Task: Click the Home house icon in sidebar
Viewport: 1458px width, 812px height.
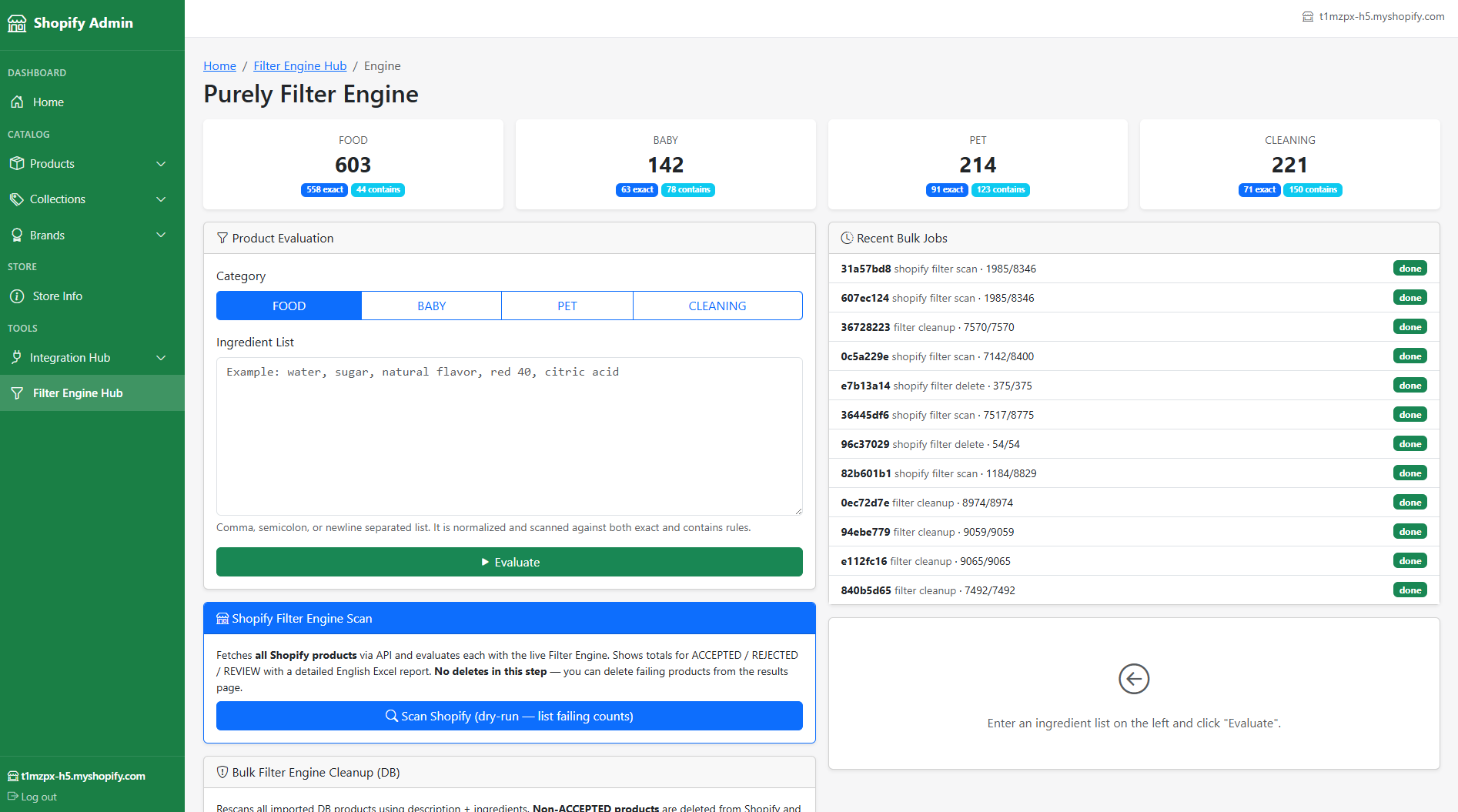Action: pyautogui.click(x=17, y=102)
